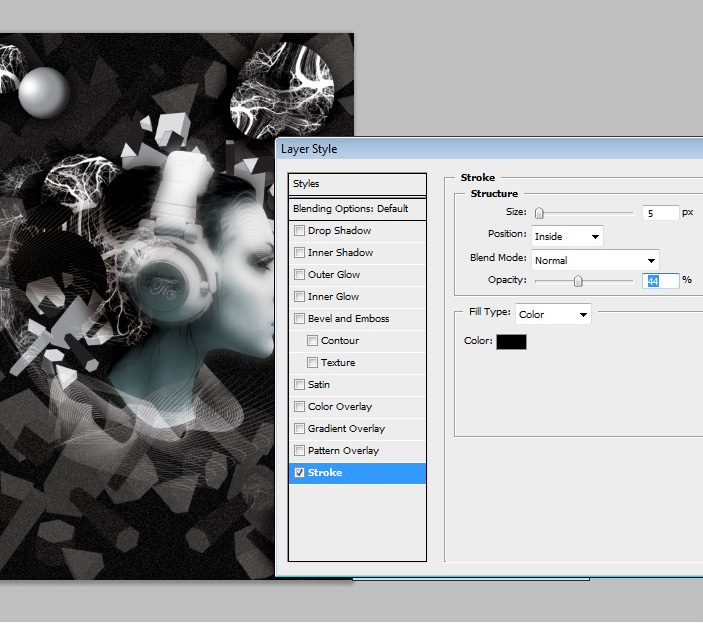Uncheck the Stroke checkbox
703x623 pixels.
click(299, 473)
